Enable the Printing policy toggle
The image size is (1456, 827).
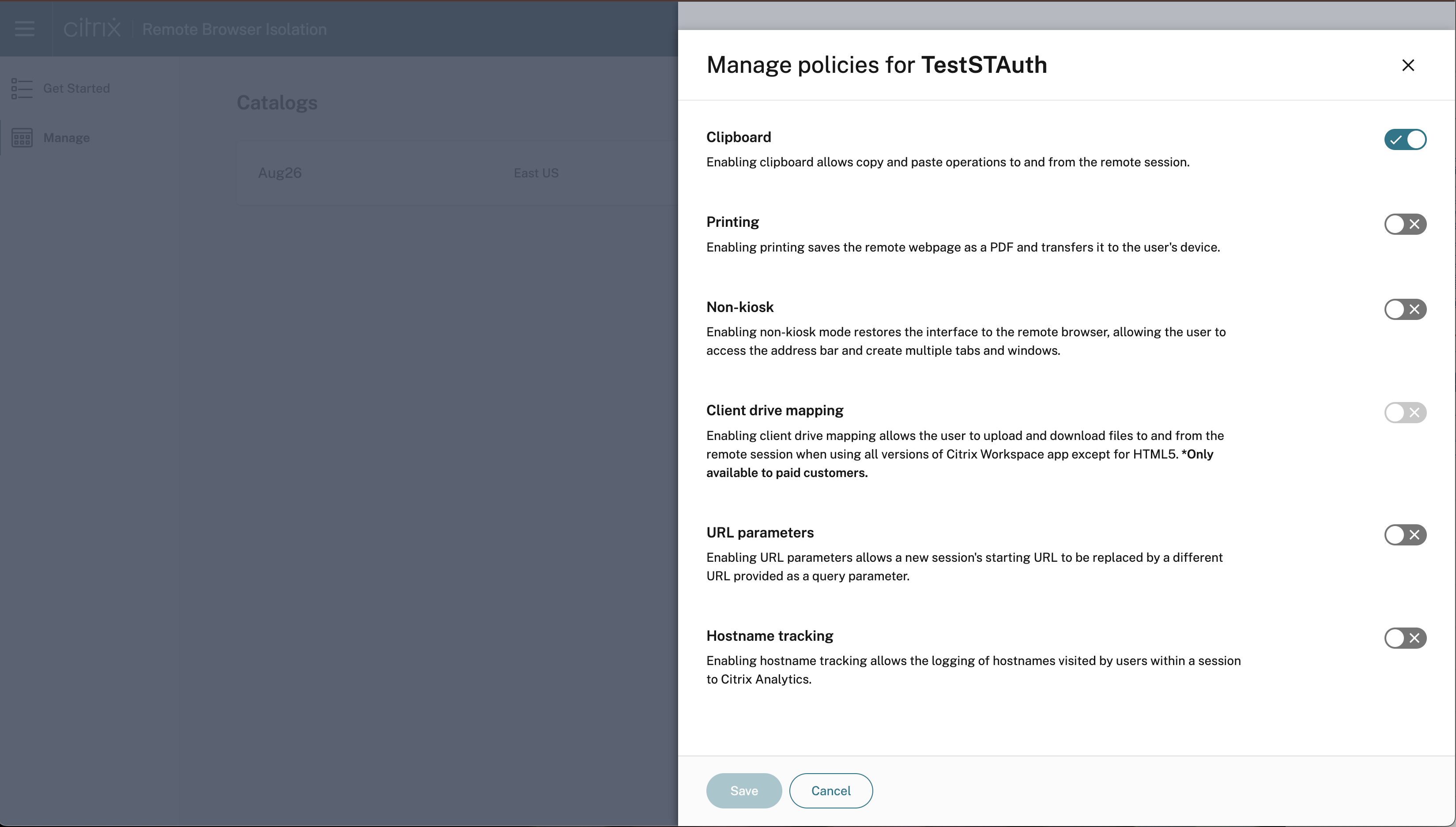(1405, 224)
